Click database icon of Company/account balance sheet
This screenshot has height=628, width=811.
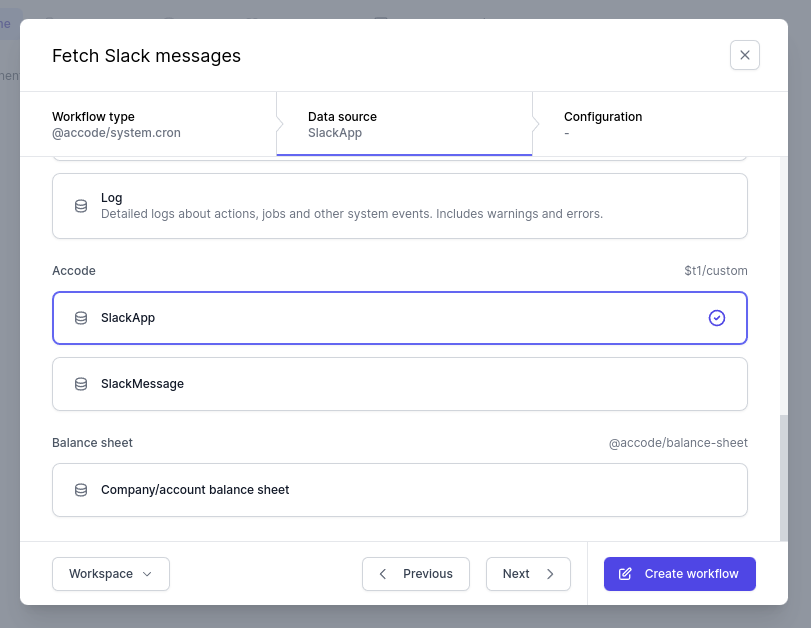pos(81,490)
